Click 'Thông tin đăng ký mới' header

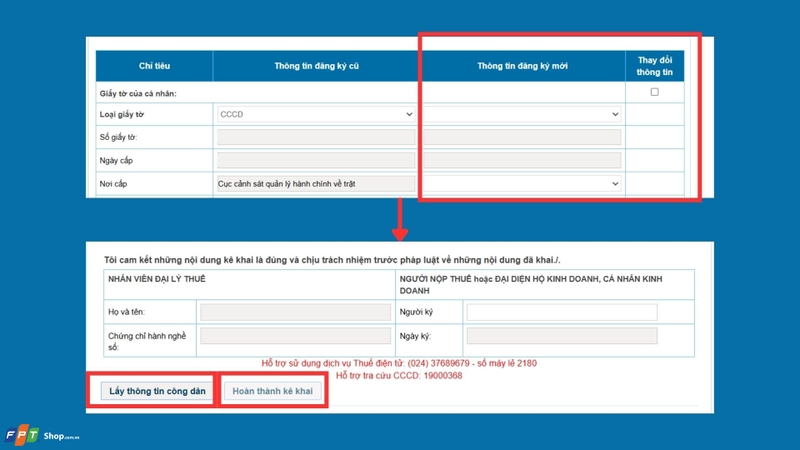522,66
